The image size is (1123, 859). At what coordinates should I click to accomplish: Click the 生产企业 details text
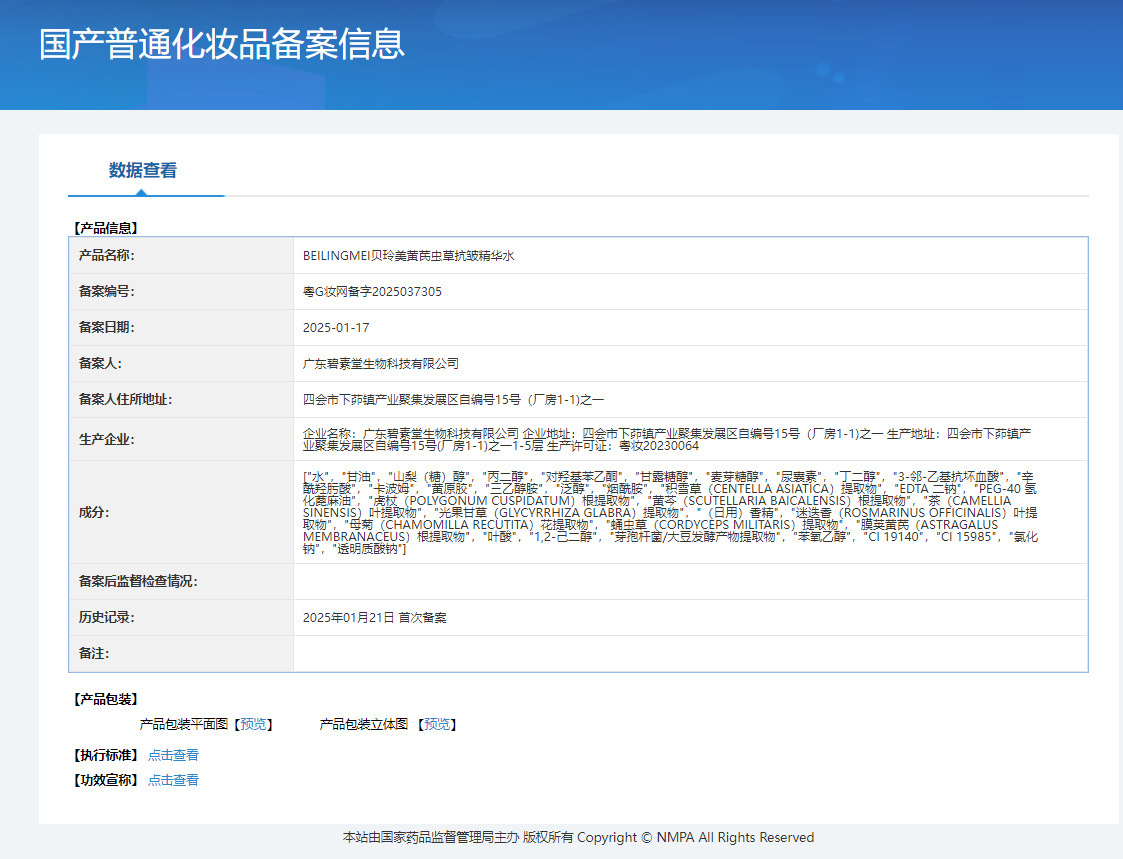coord(667,439)
